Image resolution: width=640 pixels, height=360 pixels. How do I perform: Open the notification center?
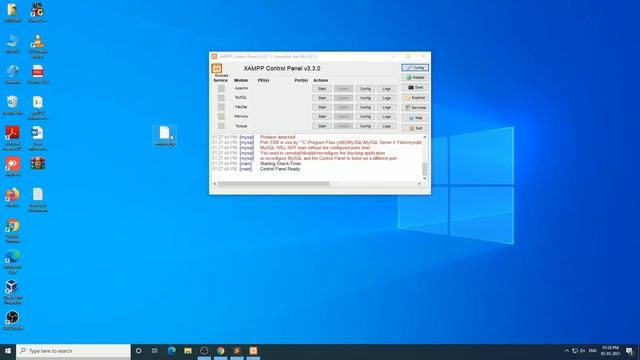pyautogui.click(x=629, y=351)
